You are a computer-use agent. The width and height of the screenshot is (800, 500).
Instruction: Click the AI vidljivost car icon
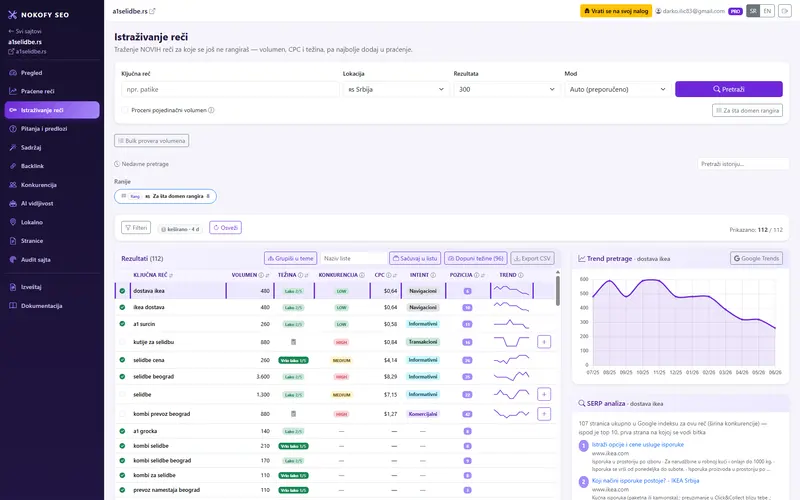click(x=13, y=204)
